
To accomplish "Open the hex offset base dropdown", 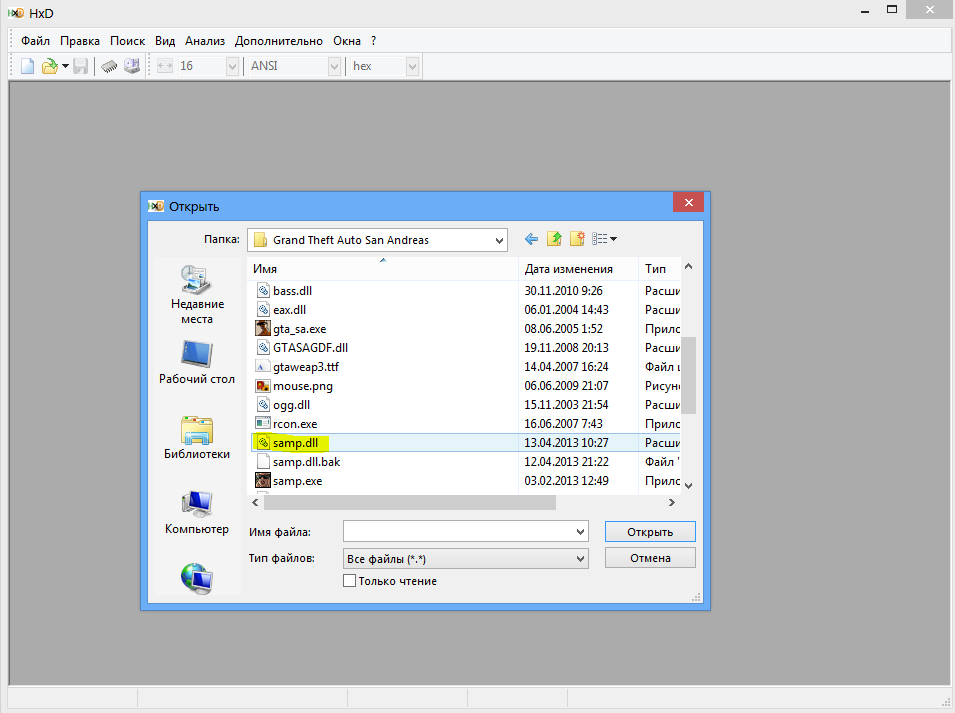I will (412, 66).
